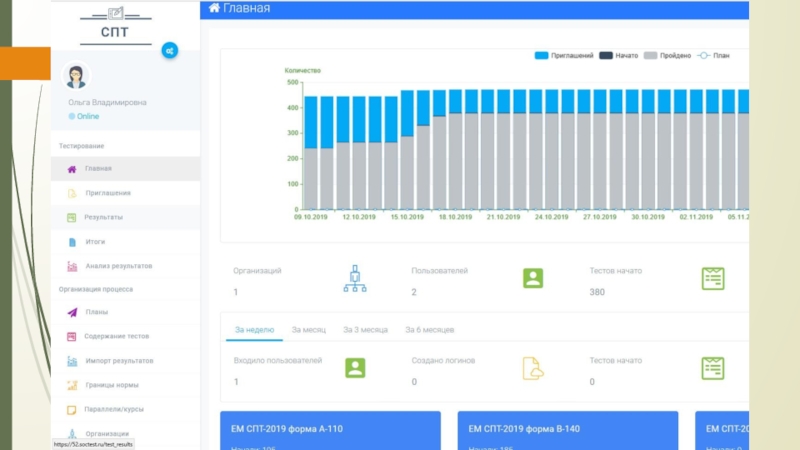Click the Создано логинов yellow file icon

[x=533, y=368]
